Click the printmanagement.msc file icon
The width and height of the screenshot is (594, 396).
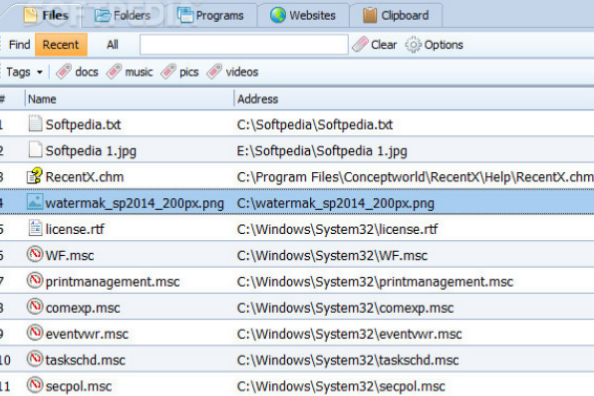point(35,280)
